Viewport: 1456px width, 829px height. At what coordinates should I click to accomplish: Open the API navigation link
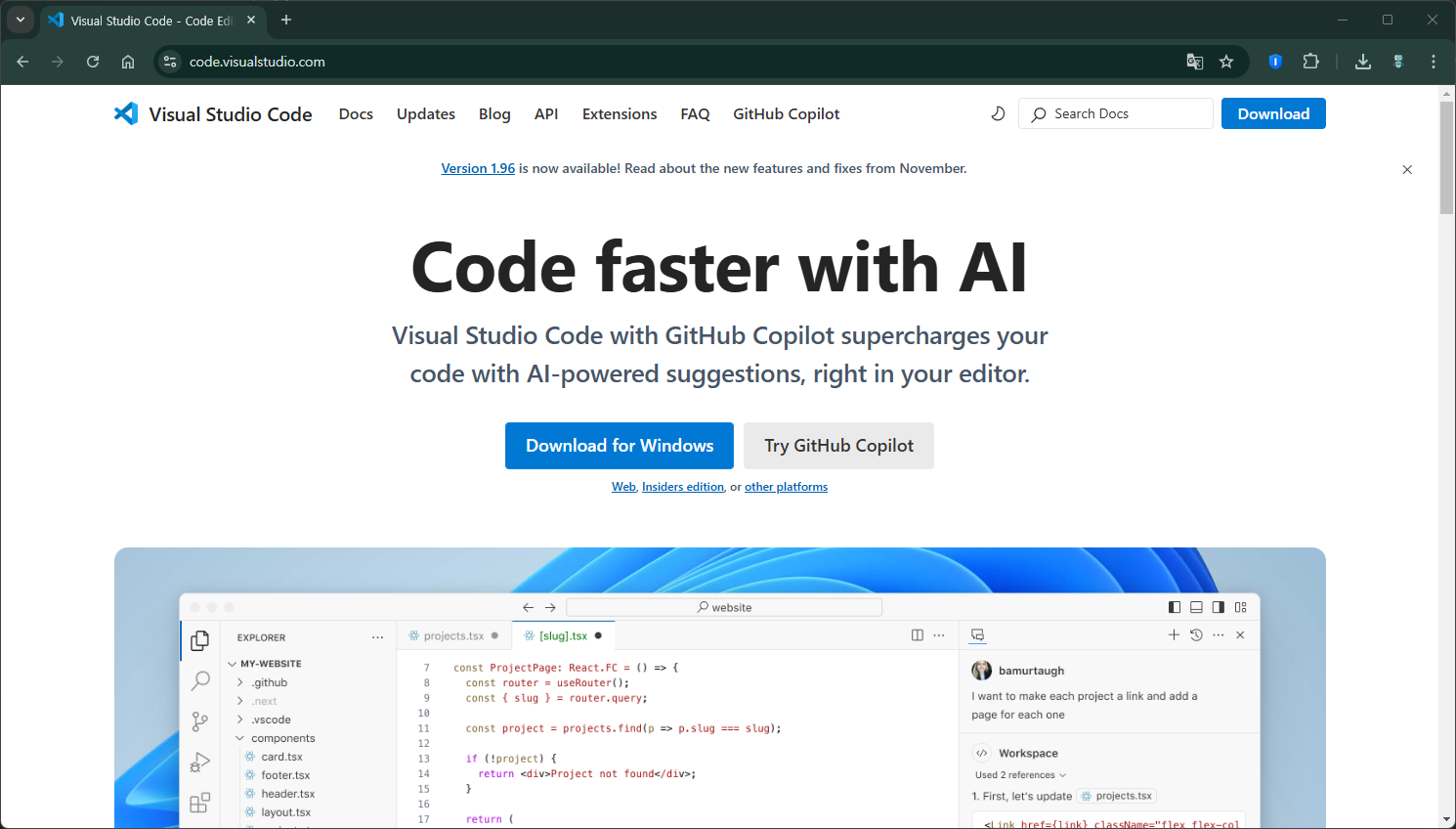coord(546,114)
